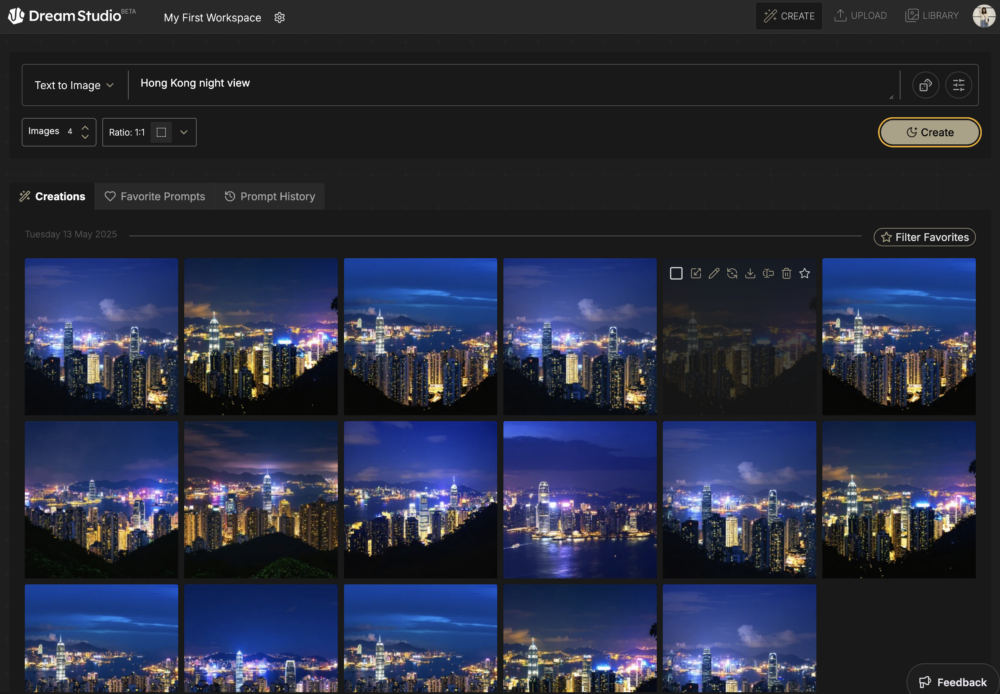Open the image in the editor via expand icon
The height and width of the screenshot is (694, 1000).
click(x=695, y=273)
